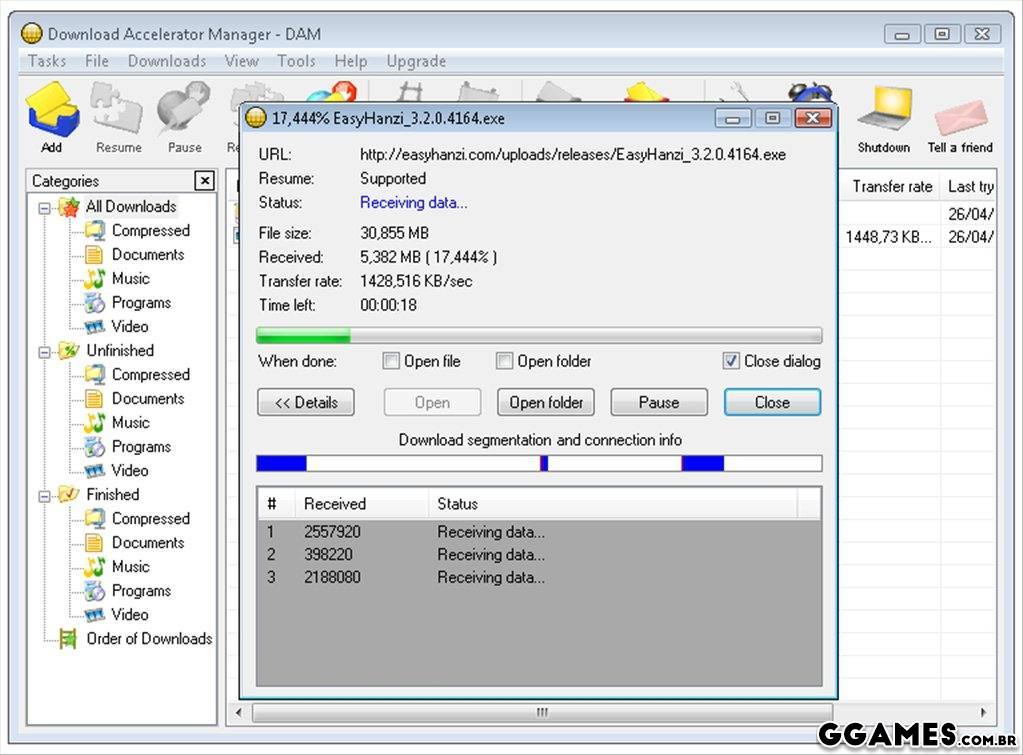Viewport: 1023px width, 755px height.
Task: Uncheck the Close dialog checkbox
Action: [x=731, y=362]
